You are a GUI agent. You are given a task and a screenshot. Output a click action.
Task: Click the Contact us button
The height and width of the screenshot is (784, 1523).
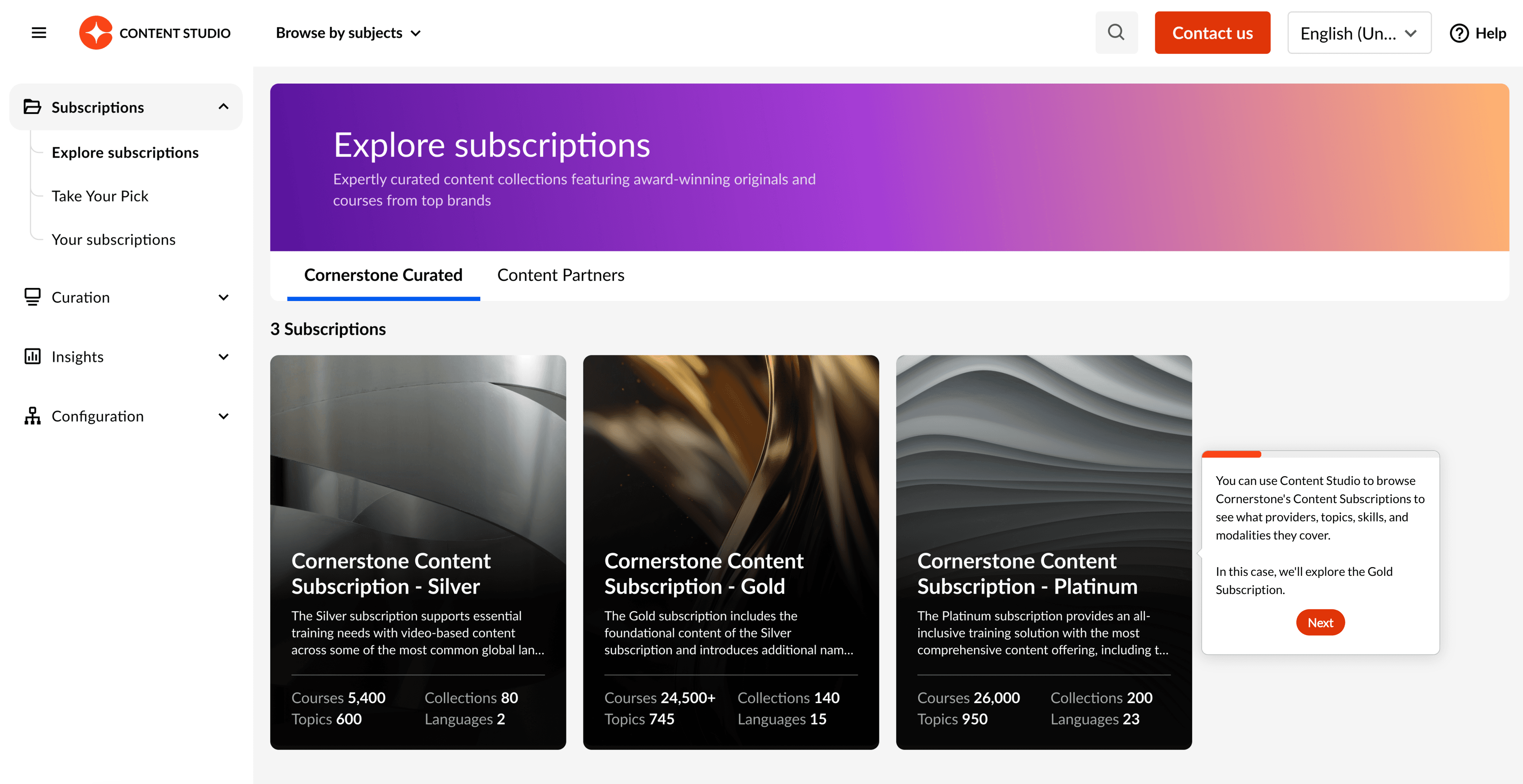(1212, 33)
